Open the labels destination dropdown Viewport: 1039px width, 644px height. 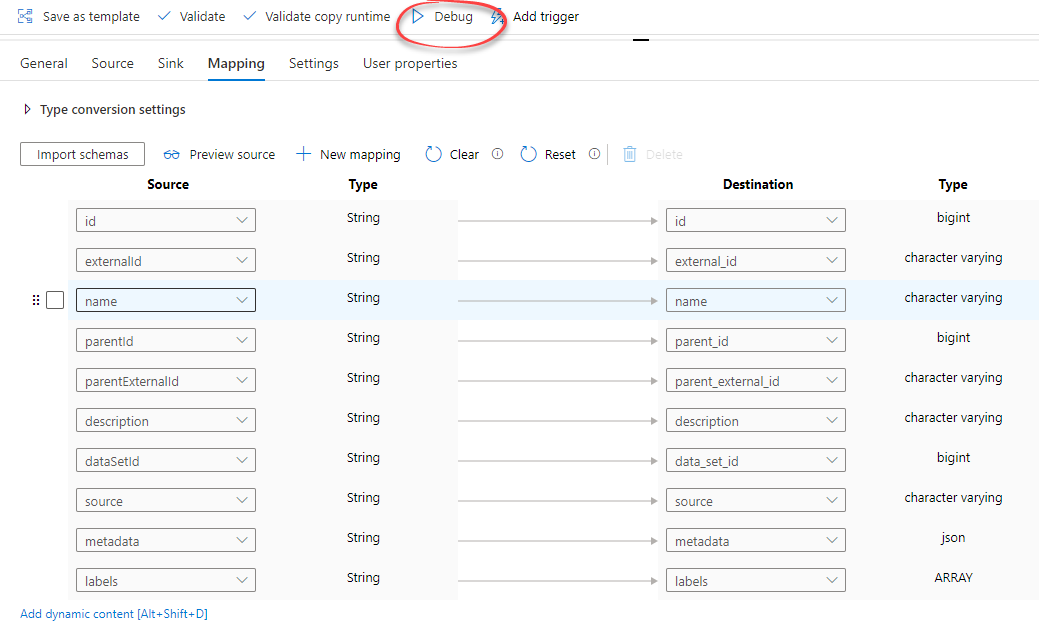[756, 580]
